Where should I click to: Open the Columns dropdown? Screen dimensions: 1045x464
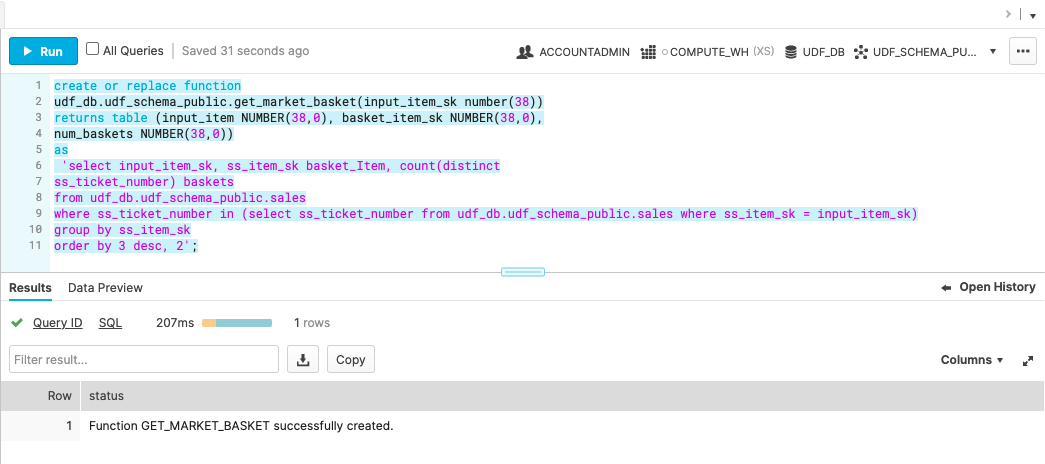pyautogui.click(x=972, y=360)
